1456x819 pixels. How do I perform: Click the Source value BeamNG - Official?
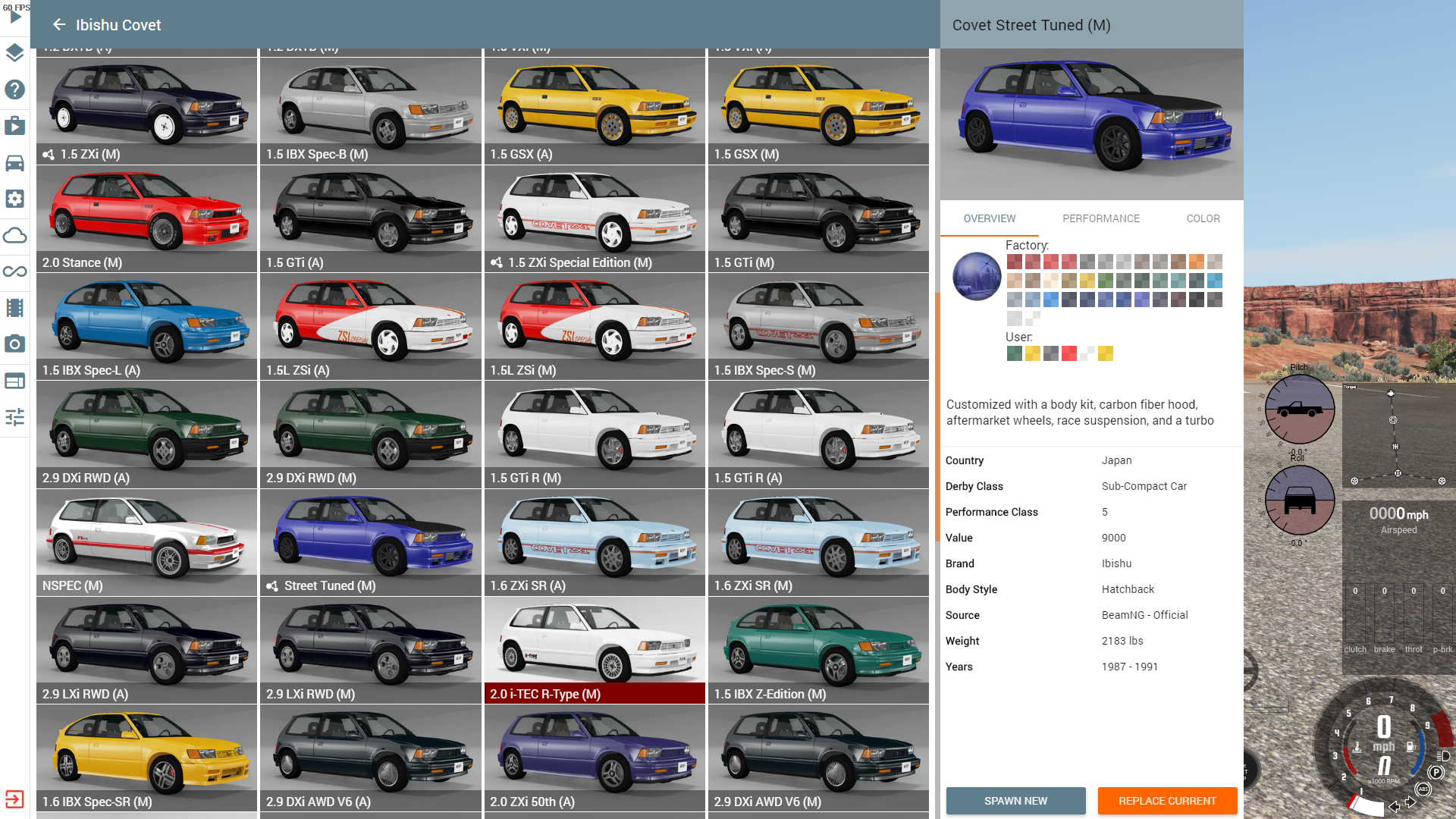pos(1144,615)
